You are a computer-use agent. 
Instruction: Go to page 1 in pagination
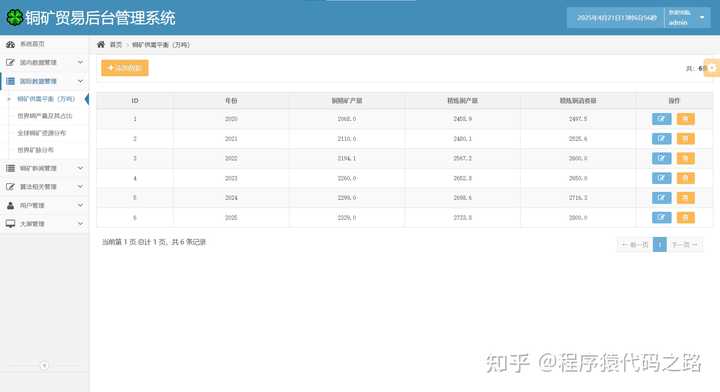tap(659, 245)
